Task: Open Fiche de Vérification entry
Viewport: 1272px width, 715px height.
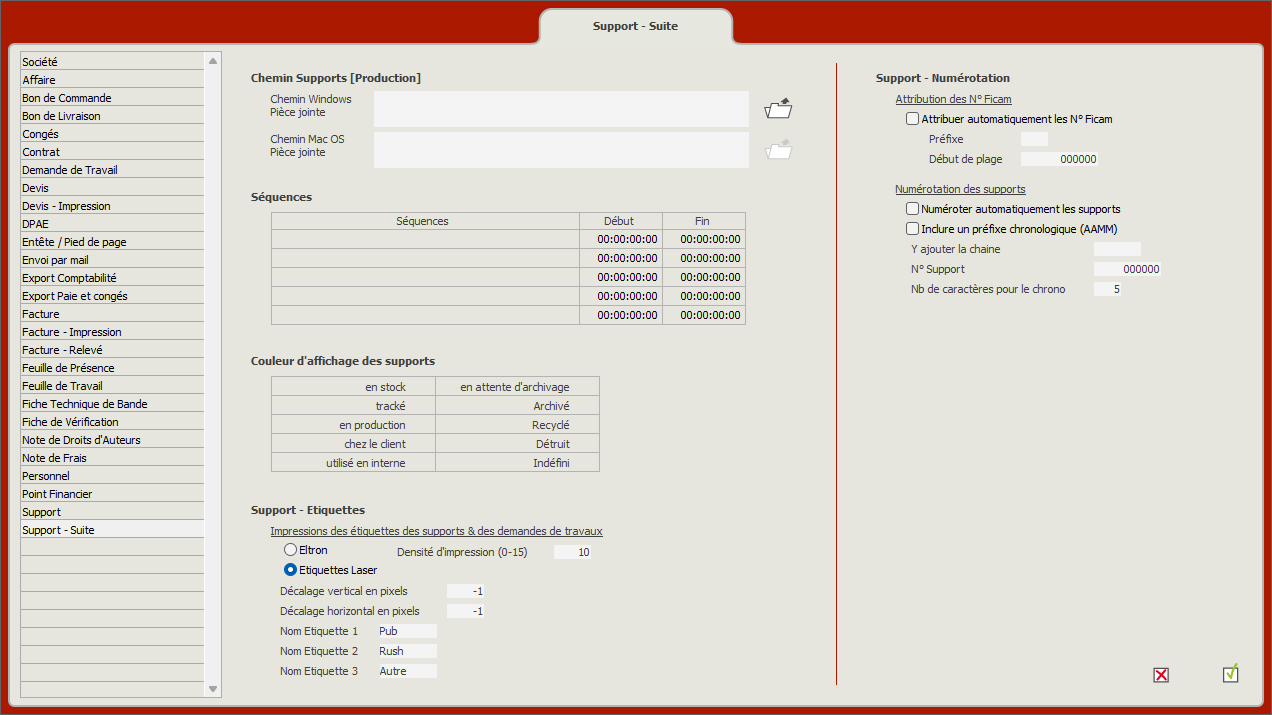Action: coord(112,422)
